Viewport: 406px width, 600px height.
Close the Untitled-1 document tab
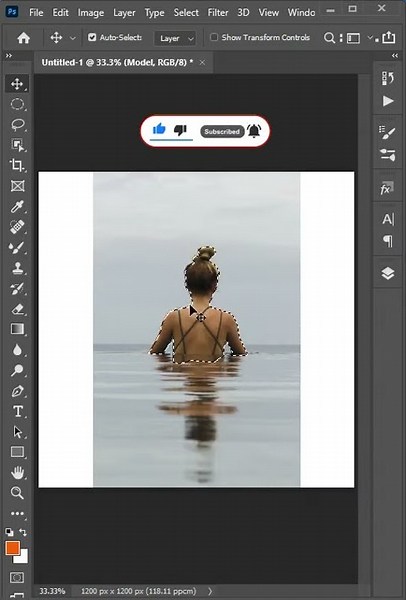[202, 62]
